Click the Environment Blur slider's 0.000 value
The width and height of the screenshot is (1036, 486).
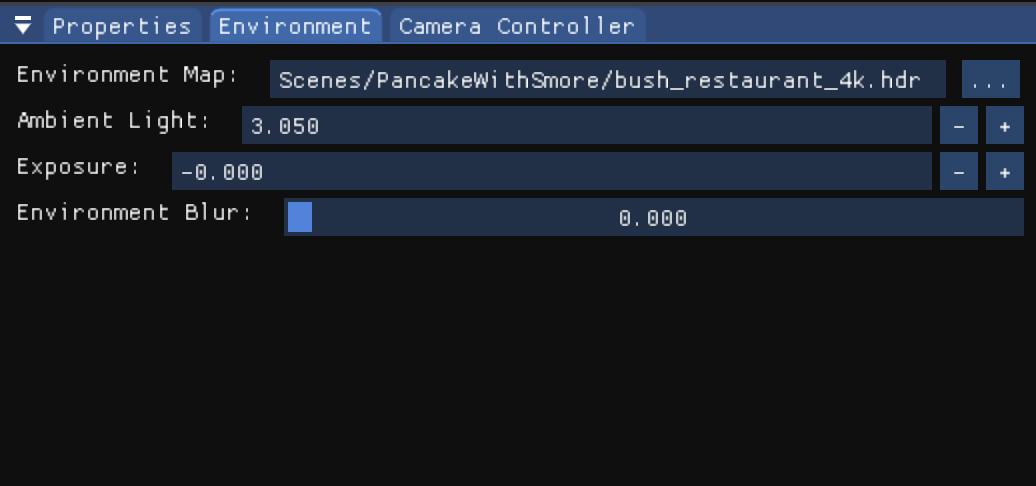tap(652, 218)
